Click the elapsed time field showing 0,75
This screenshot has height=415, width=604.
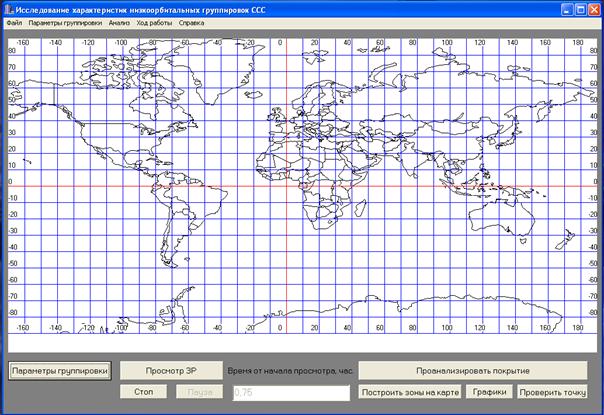290,393
